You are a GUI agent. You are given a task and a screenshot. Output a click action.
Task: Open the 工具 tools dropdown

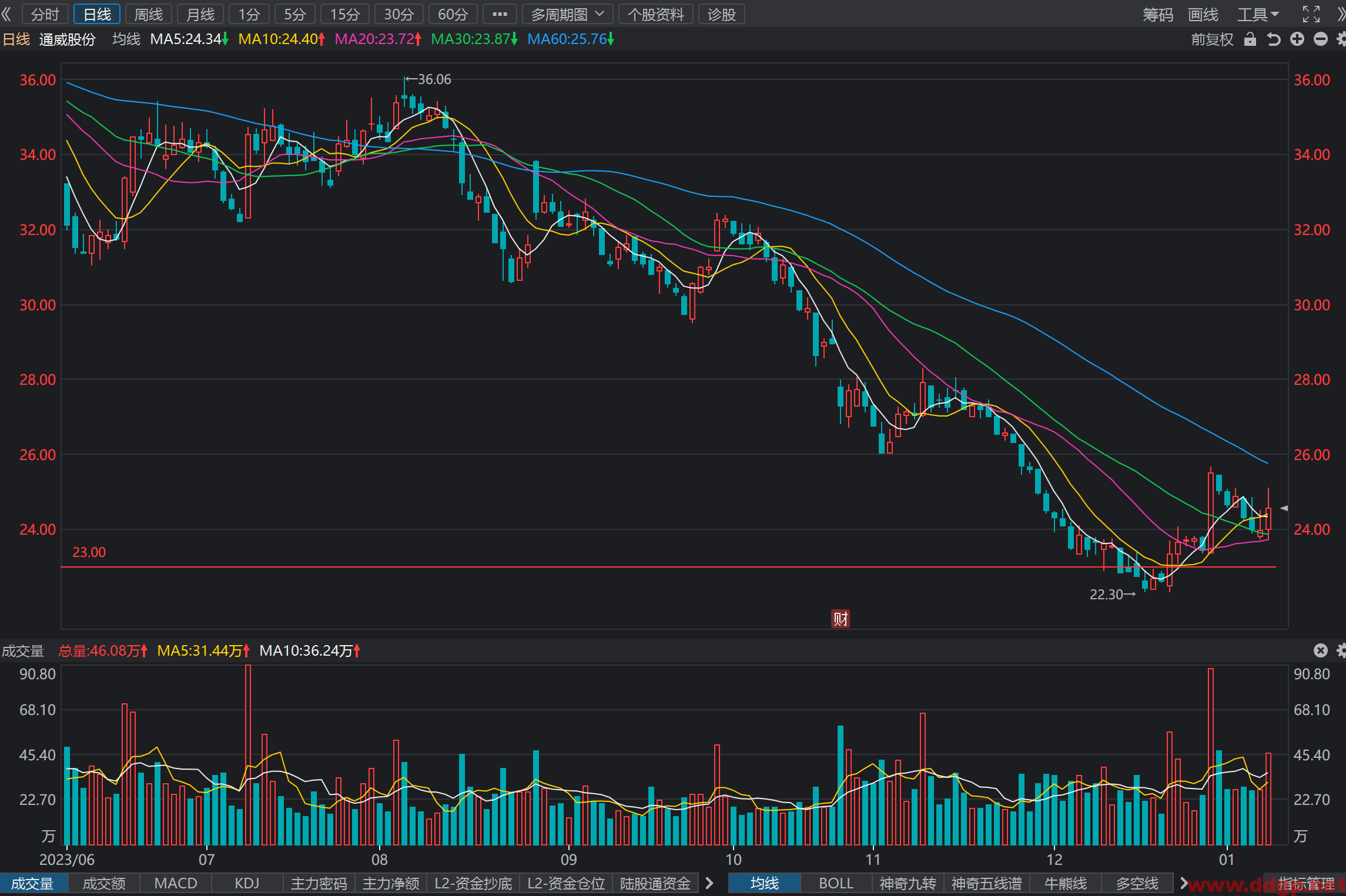[1258, 14]
